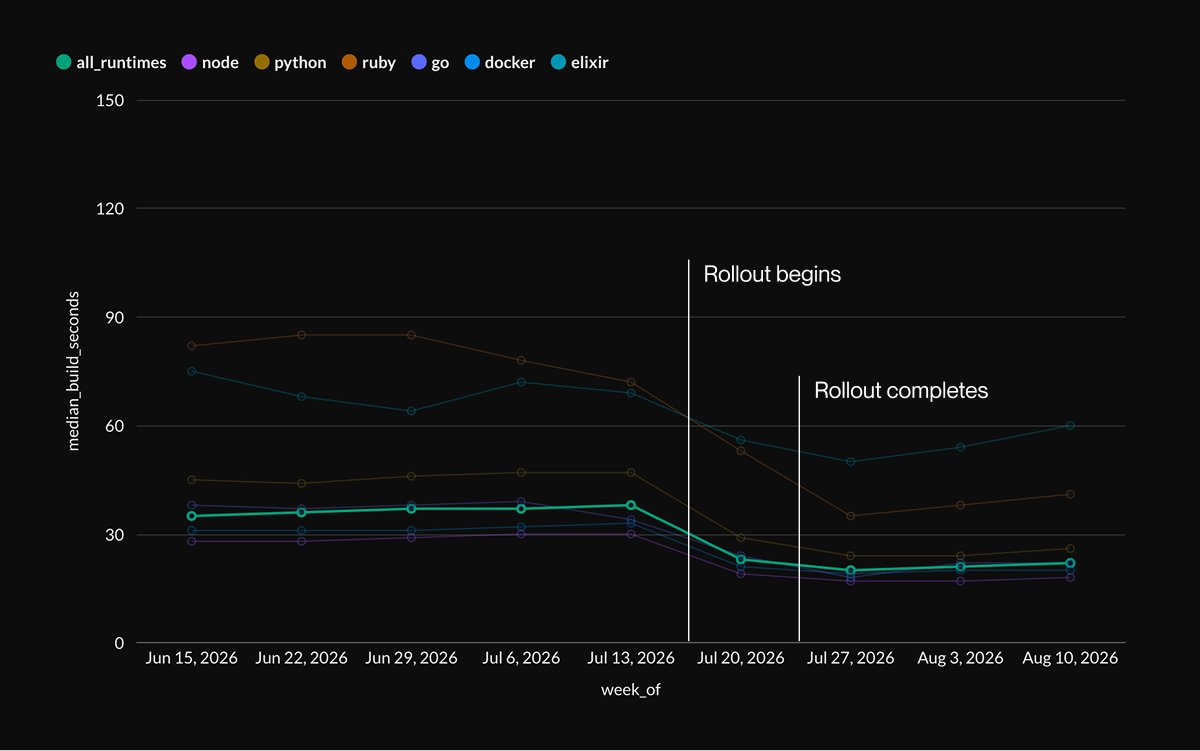The height and width of the screenshot is (751, 1200).
Task: Click ruby data point at Jun 15, 2026
Action: (x=191, y=346)
